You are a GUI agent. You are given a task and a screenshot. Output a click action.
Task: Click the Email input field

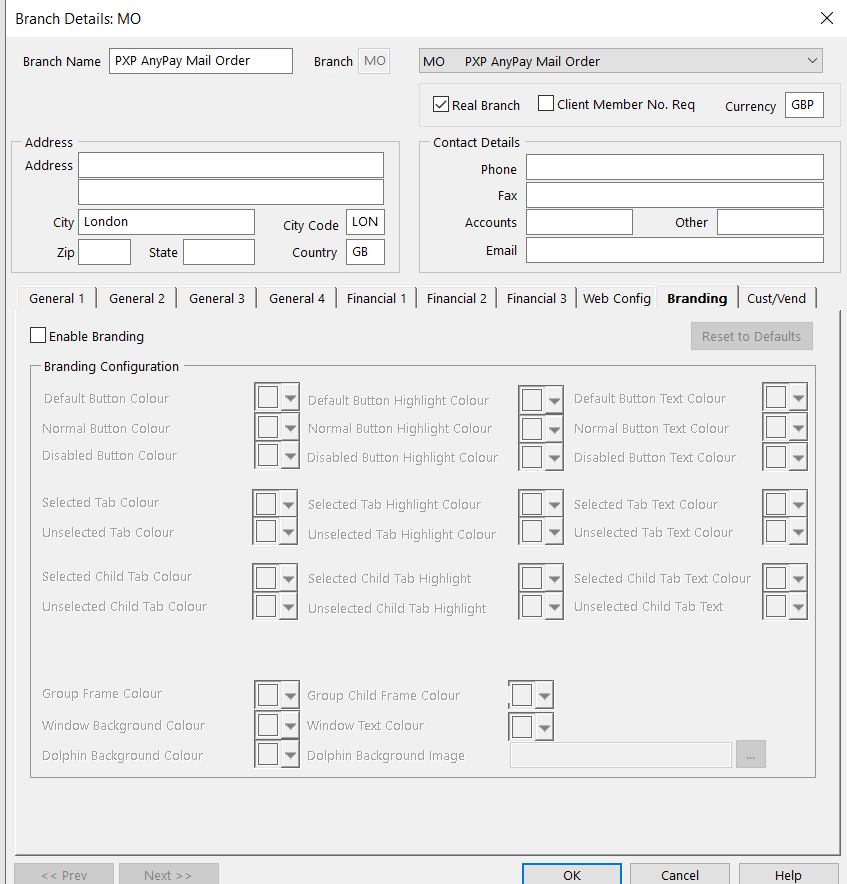tap(674, 250)
